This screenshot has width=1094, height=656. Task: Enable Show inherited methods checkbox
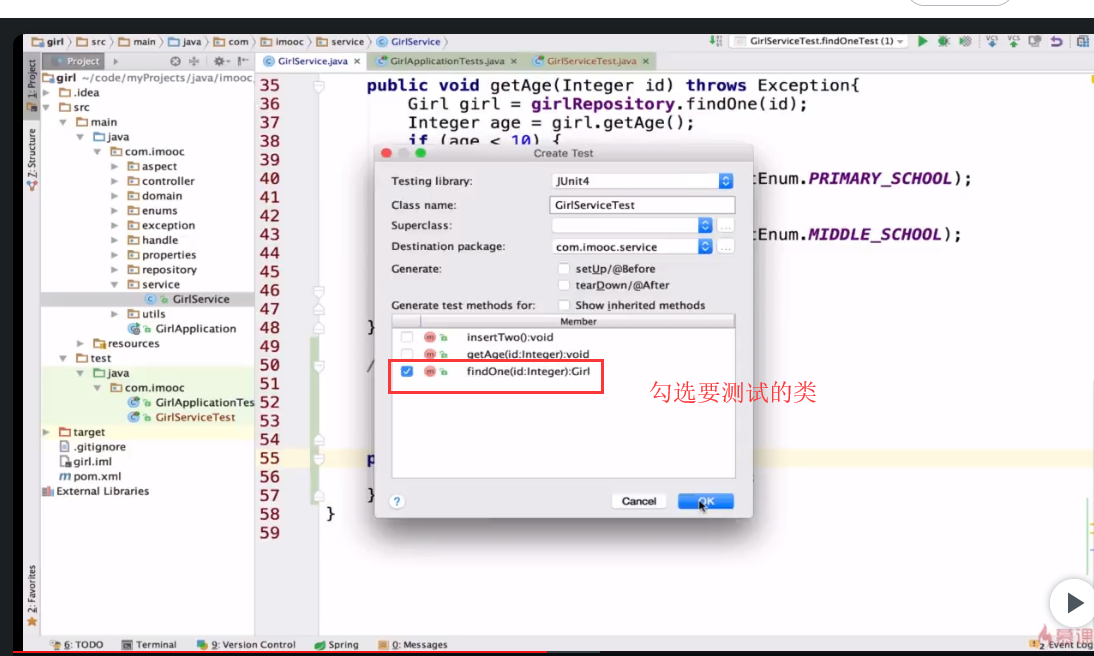point(564,305)
